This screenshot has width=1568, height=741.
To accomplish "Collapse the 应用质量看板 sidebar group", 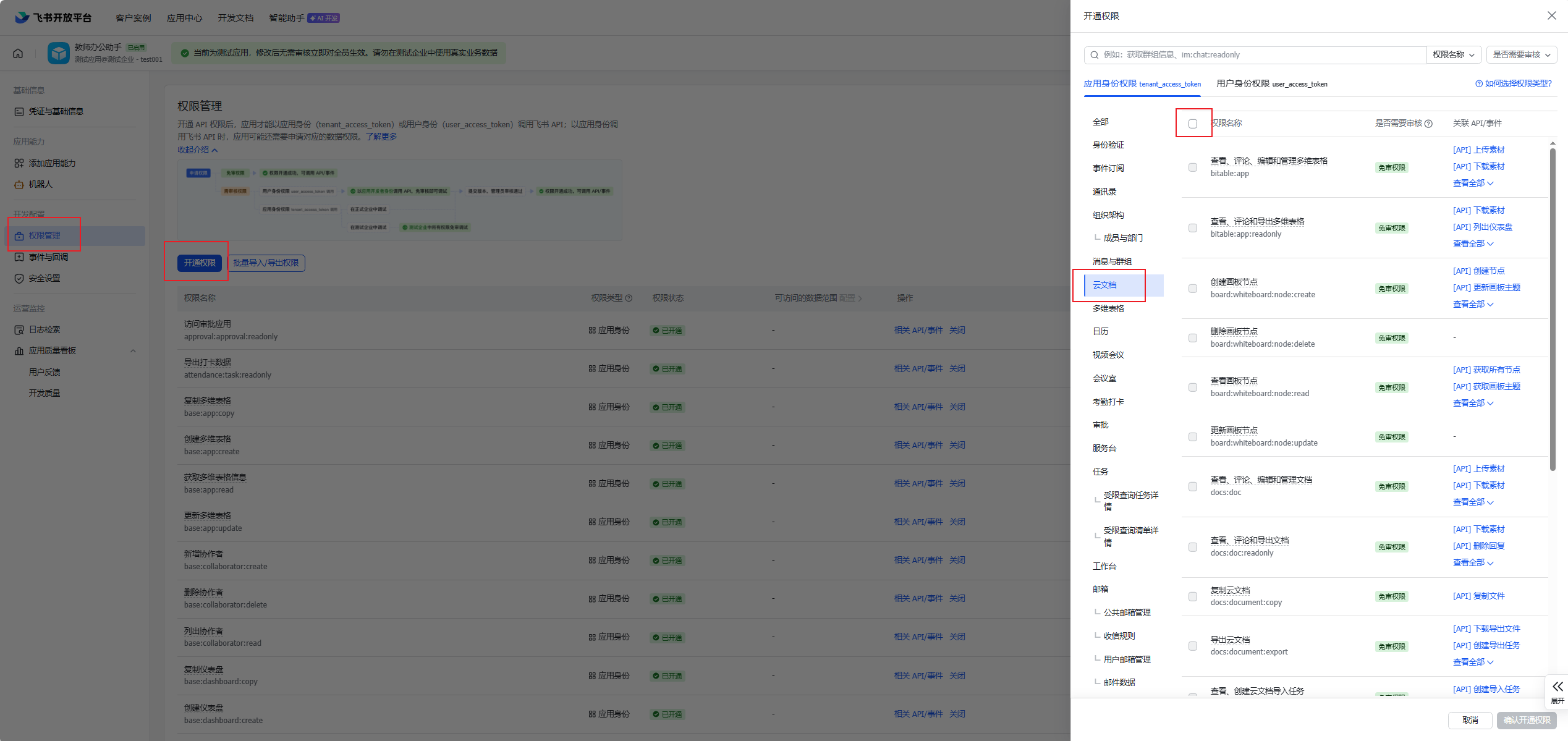I will point(133,351).
